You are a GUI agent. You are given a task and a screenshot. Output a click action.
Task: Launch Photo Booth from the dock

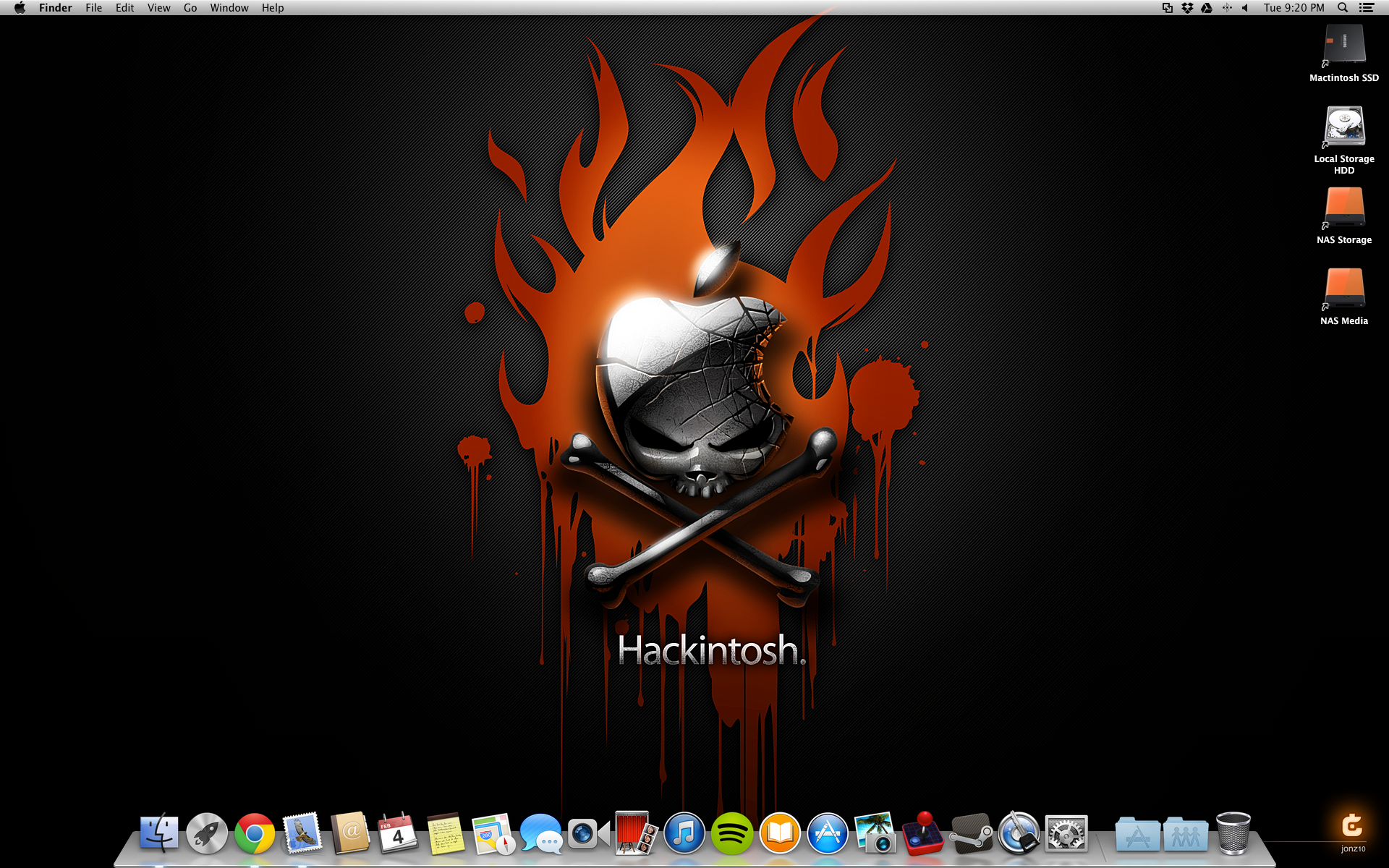pyautogui.click(x=635, y=834)
